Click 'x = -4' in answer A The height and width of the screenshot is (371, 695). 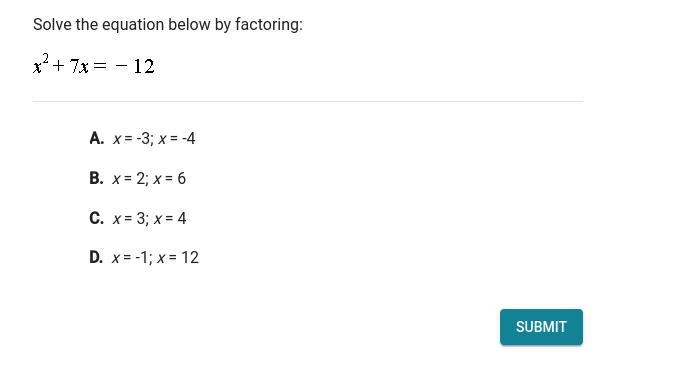coord(176,138)
